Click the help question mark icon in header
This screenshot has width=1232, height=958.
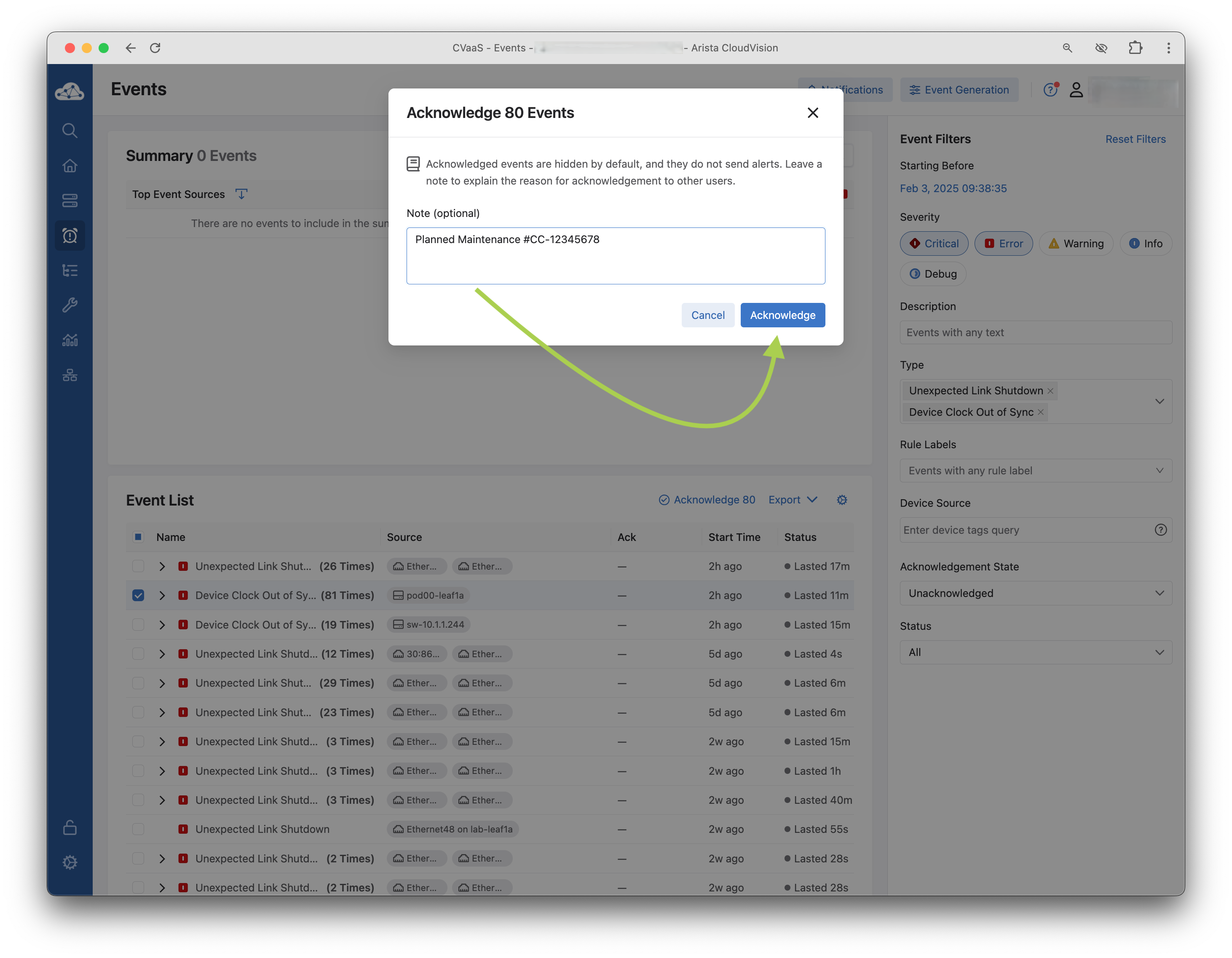pos(1050,90)
